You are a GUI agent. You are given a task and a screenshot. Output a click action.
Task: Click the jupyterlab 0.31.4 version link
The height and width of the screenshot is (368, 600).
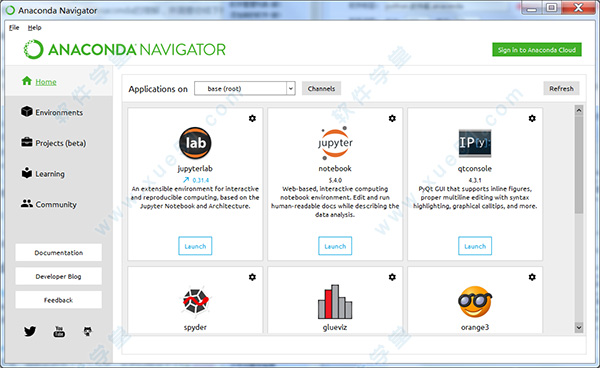click(201, 180)
